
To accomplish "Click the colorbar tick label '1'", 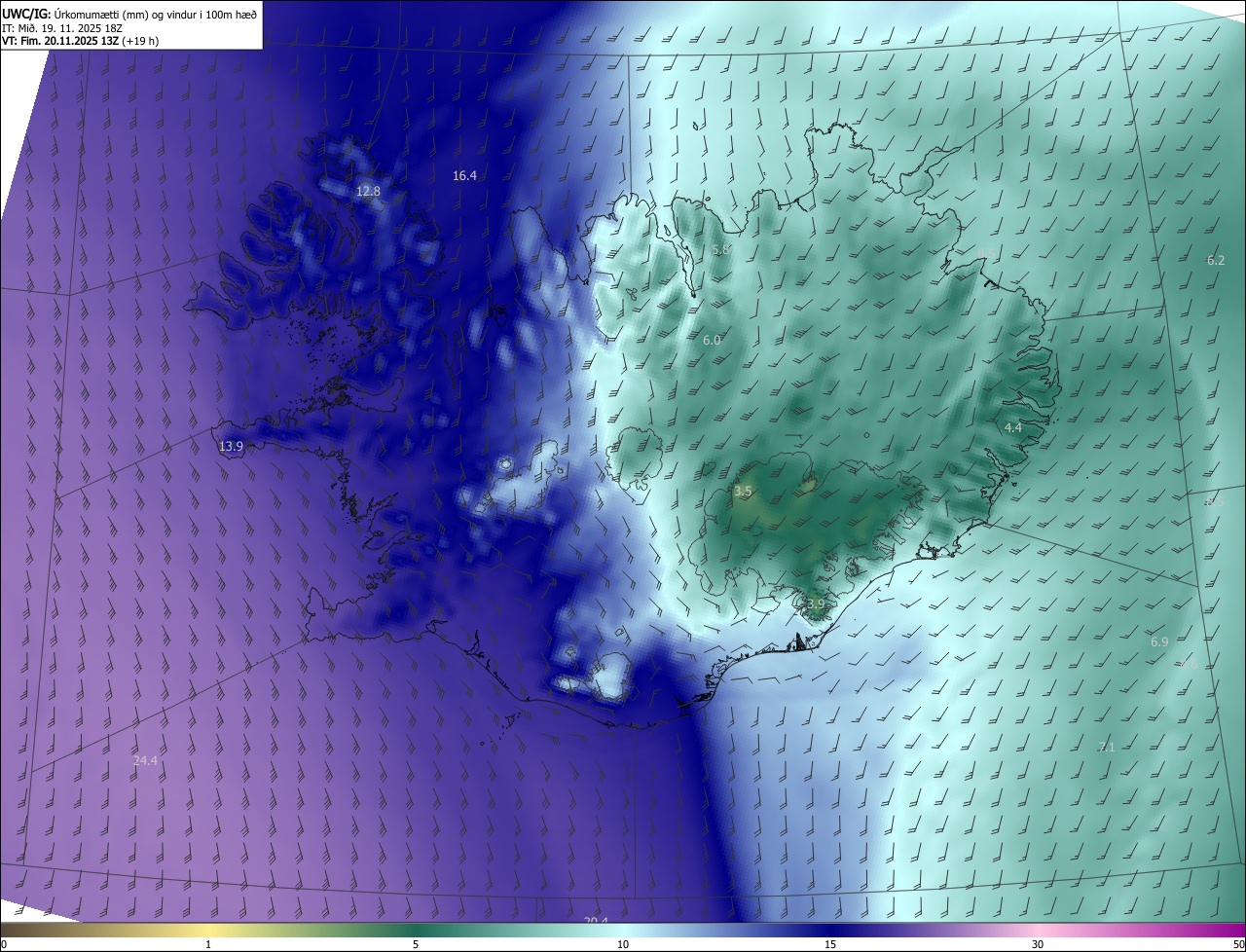I will 208,944.
